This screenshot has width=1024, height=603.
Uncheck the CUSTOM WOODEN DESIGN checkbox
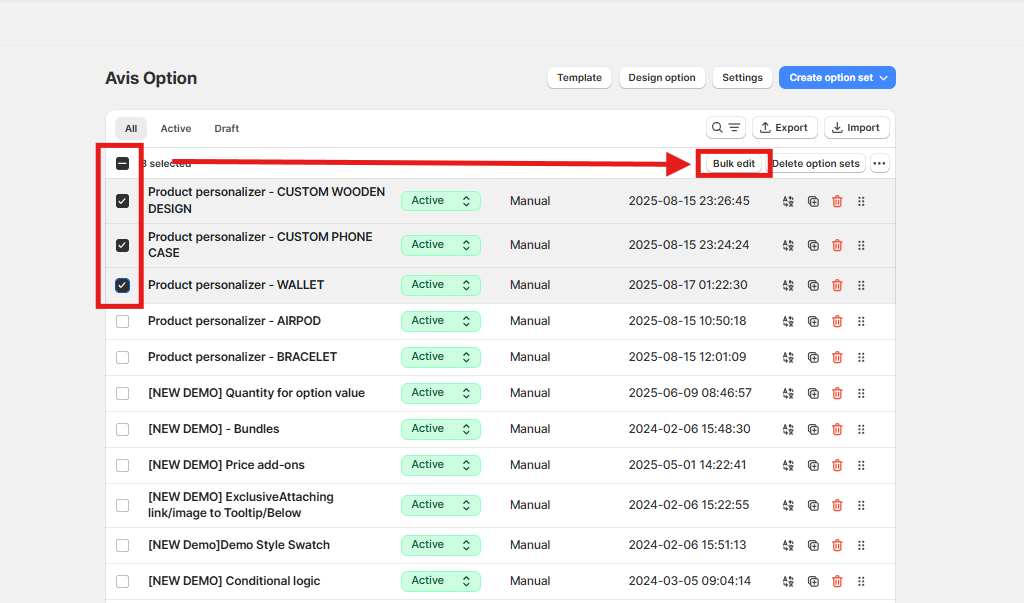pos(122,201)
